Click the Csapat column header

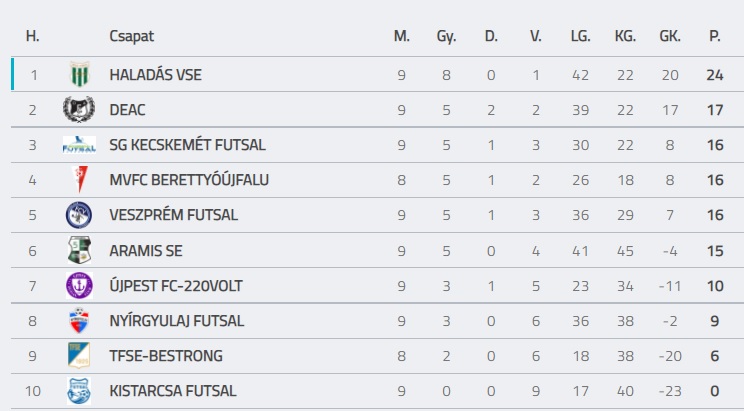132,37
